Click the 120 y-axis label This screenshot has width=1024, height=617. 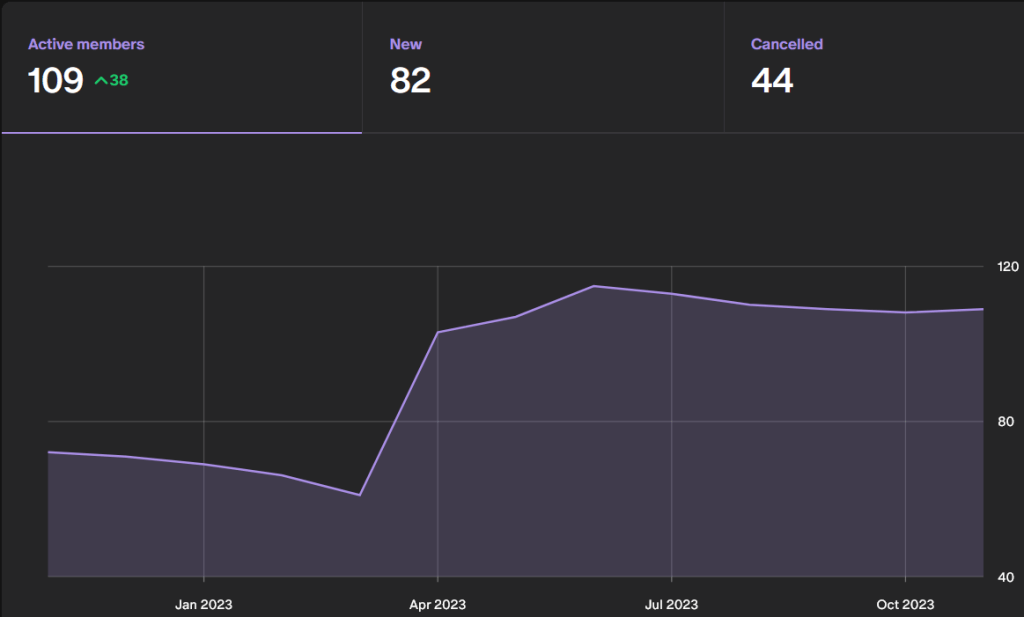tap(1006, 266)
